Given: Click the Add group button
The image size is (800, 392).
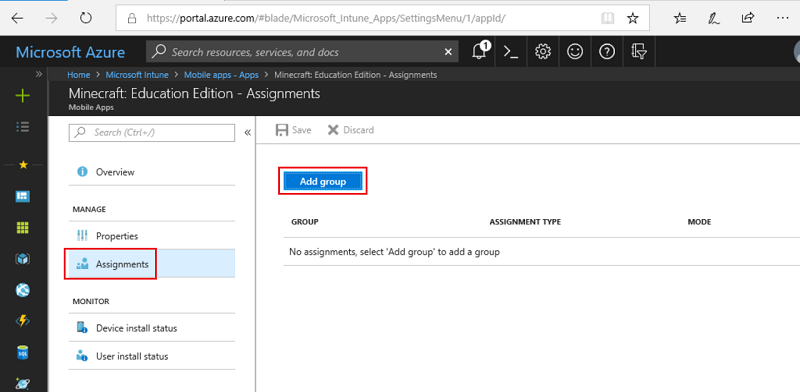Looking at the screenshot, I should coord(323,181).
